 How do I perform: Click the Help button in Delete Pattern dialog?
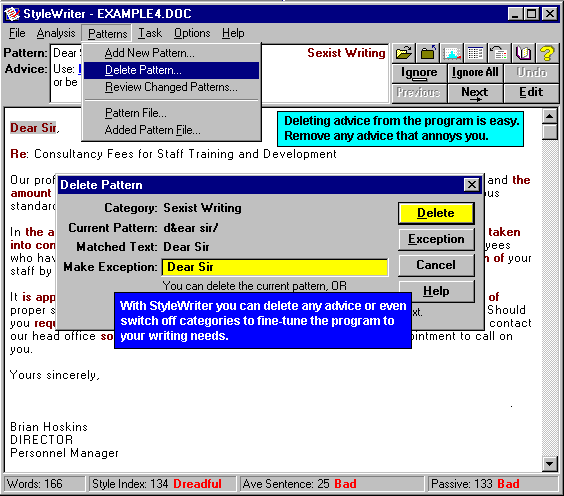(436, 291)
